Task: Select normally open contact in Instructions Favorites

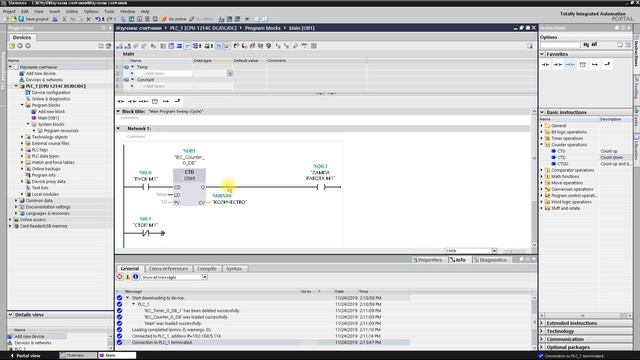Action: coord(546,64)
